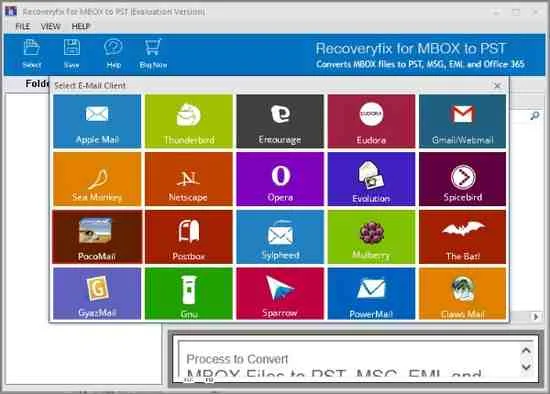Image resolution: width=550 pixels, height=394 pixels.
Task: Close the Select E-Mail Client dialog
Action: pos(497,86)
